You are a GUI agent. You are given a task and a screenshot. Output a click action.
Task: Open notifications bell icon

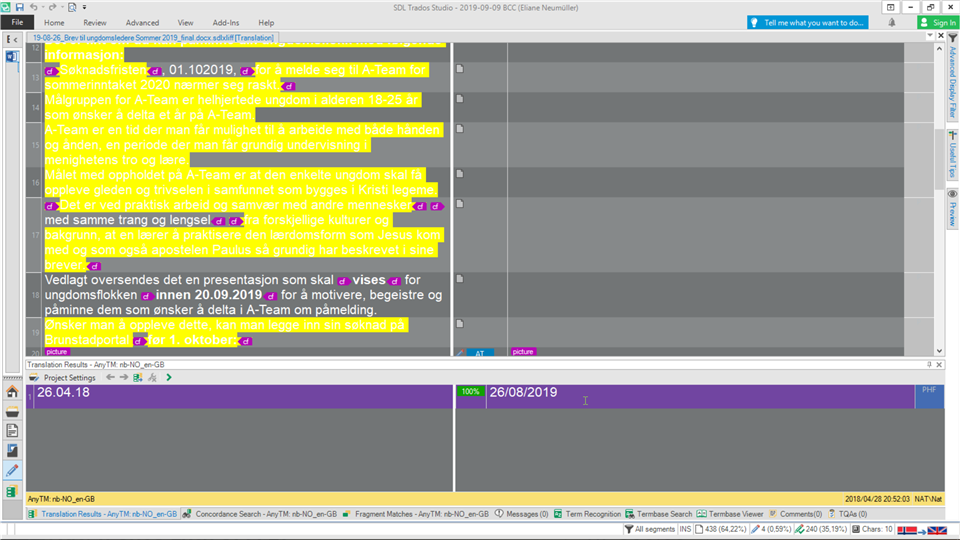(891, 23)
